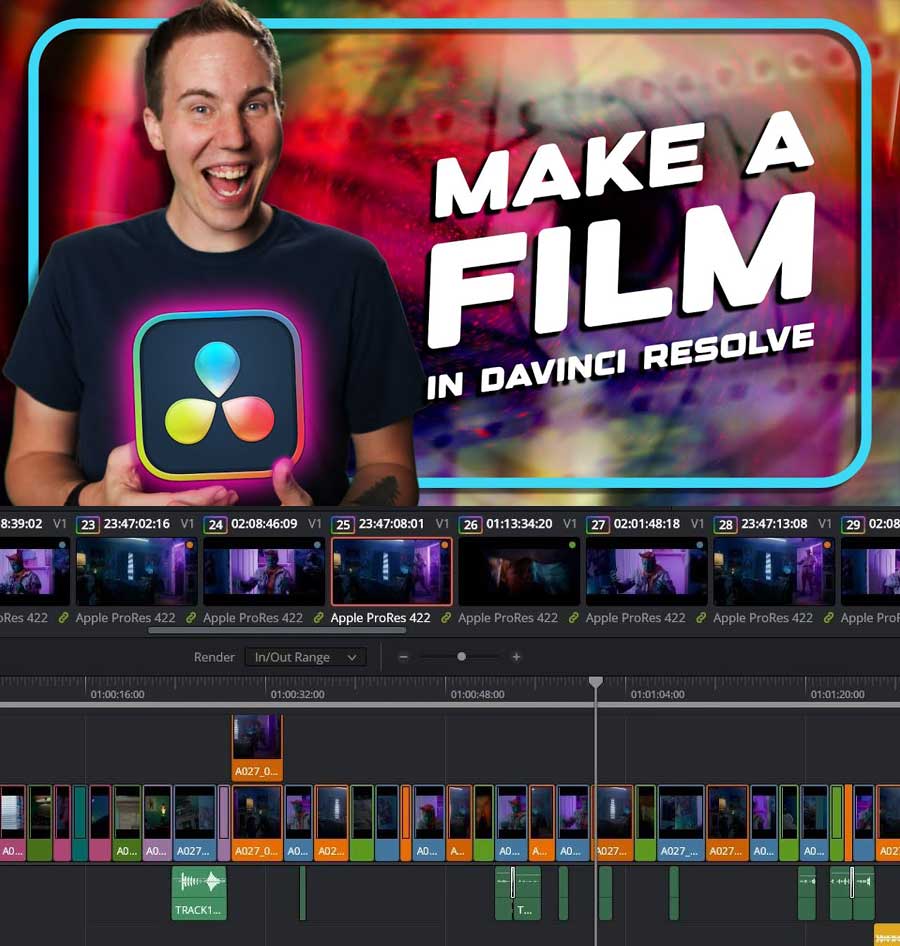Select the highlighted clip 25 thumbnail
The height and width of the screenshot is (946, 900).
point(391,571)
